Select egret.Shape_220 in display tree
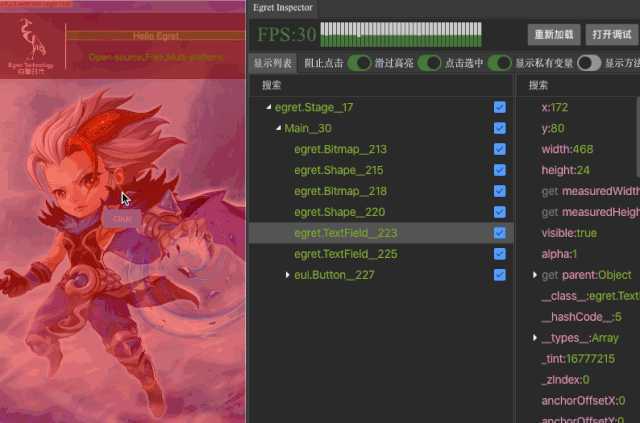The width and height of the screenshot is (640, 423). [340, 212]
